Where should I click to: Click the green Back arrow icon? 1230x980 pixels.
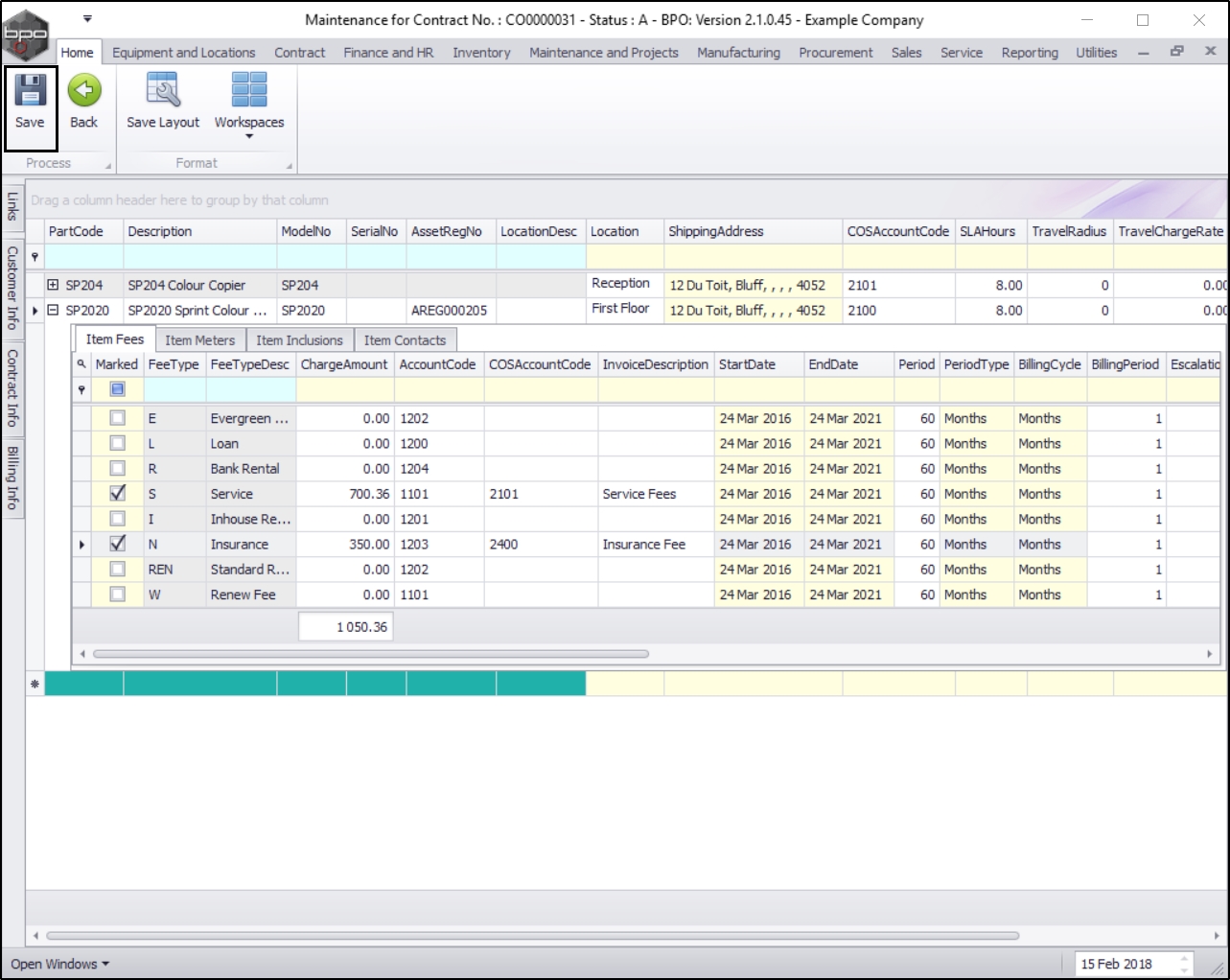click(84, 90)
